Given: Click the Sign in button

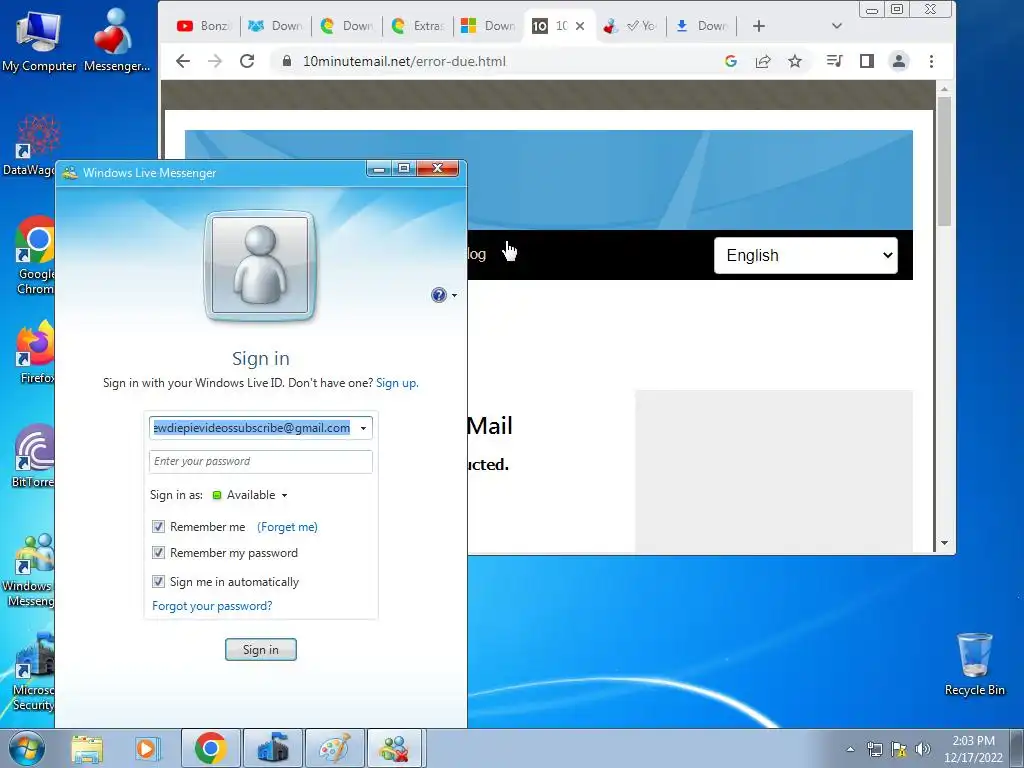Looking at the screenshot, I should [261, 650].
